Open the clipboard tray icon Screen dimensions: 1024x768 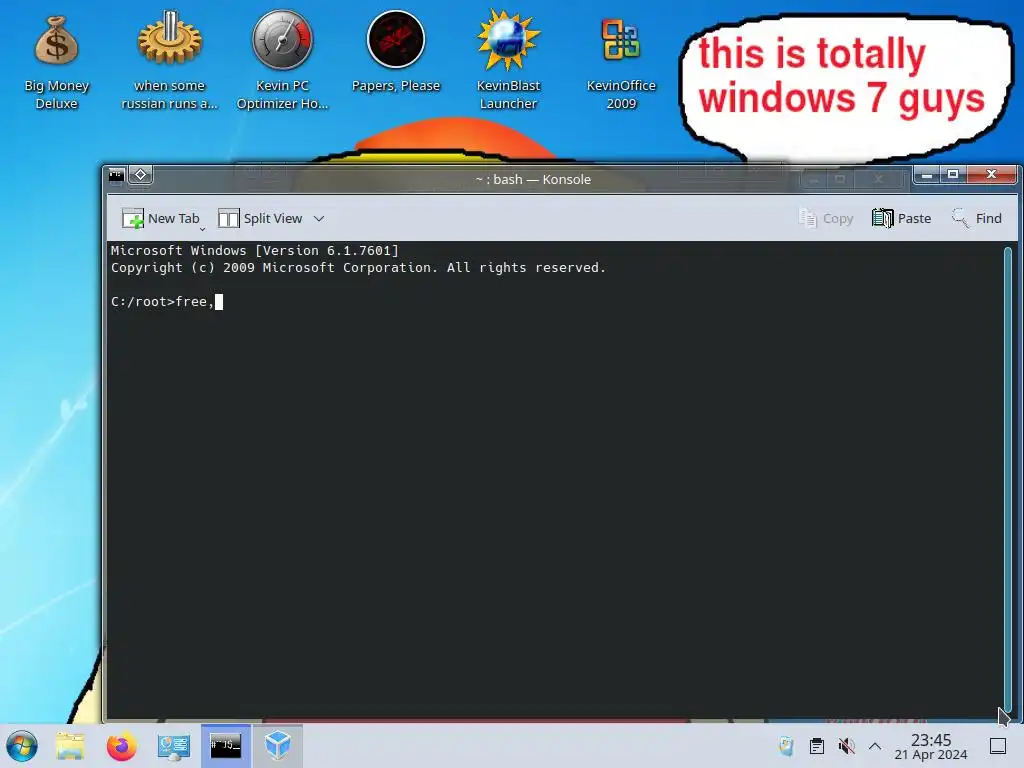click(816, 746)
